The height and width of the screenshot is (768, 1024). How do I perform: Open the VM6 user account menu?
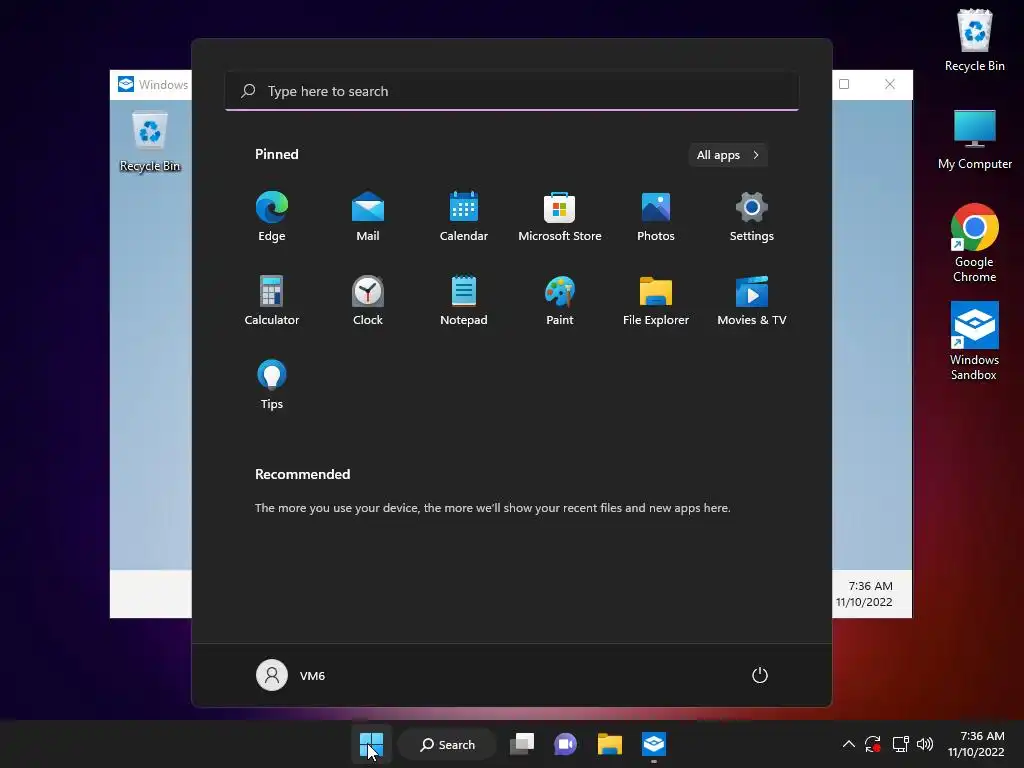coord(291,675)
